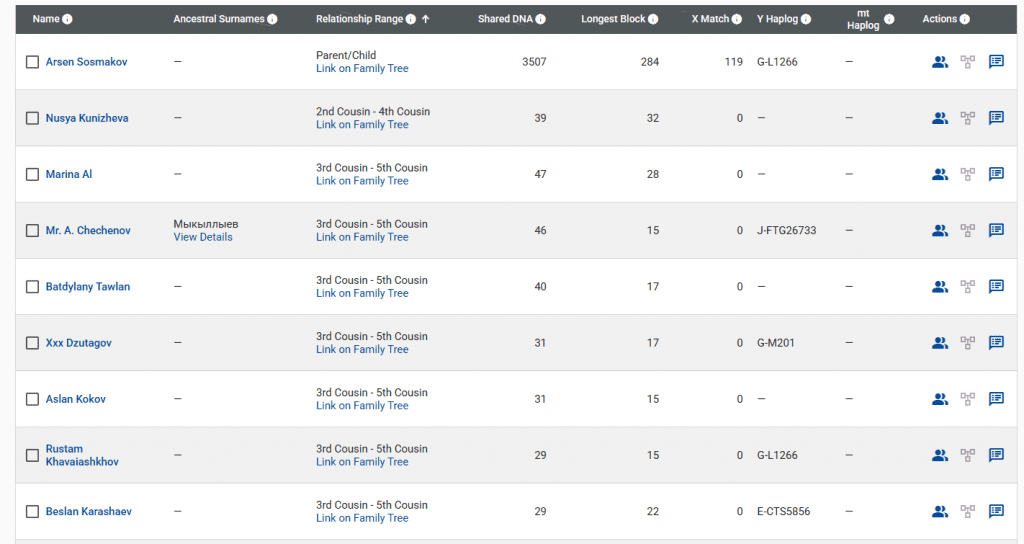Check the box for Rustam Khavaiashkhov
This screenshot has height=544, width=1024.
[x=33, y=455]
